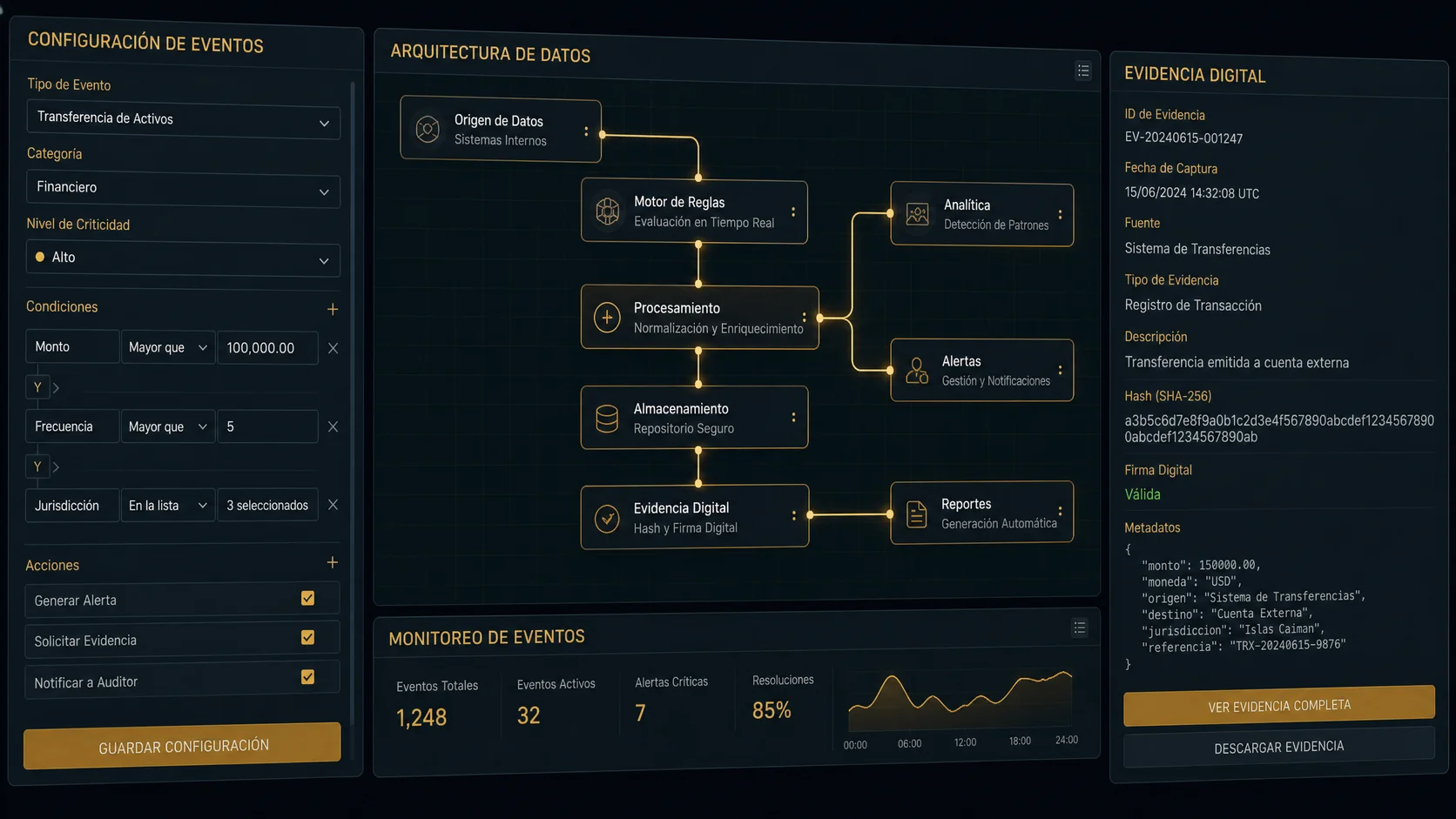Click the Descargar Evidencia button

(x=1279, y=747)
